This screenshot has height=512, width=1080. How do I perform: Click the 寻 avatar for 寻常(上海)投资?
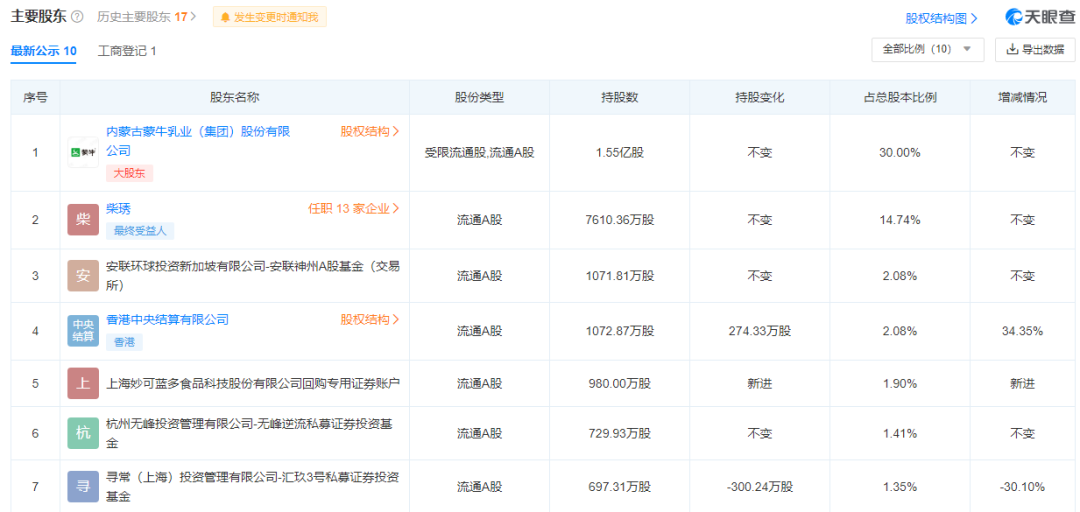tap(83, 487)
